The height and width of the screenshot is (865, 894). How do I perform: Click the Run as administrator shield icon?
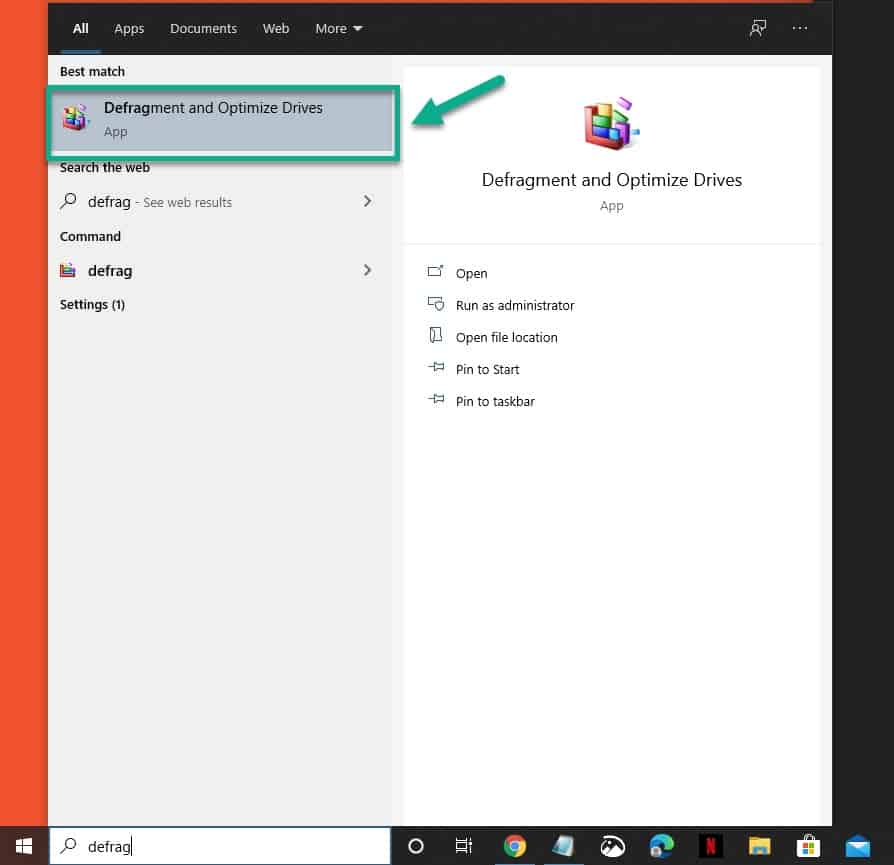pyautogui.click(x=436, y=303)
